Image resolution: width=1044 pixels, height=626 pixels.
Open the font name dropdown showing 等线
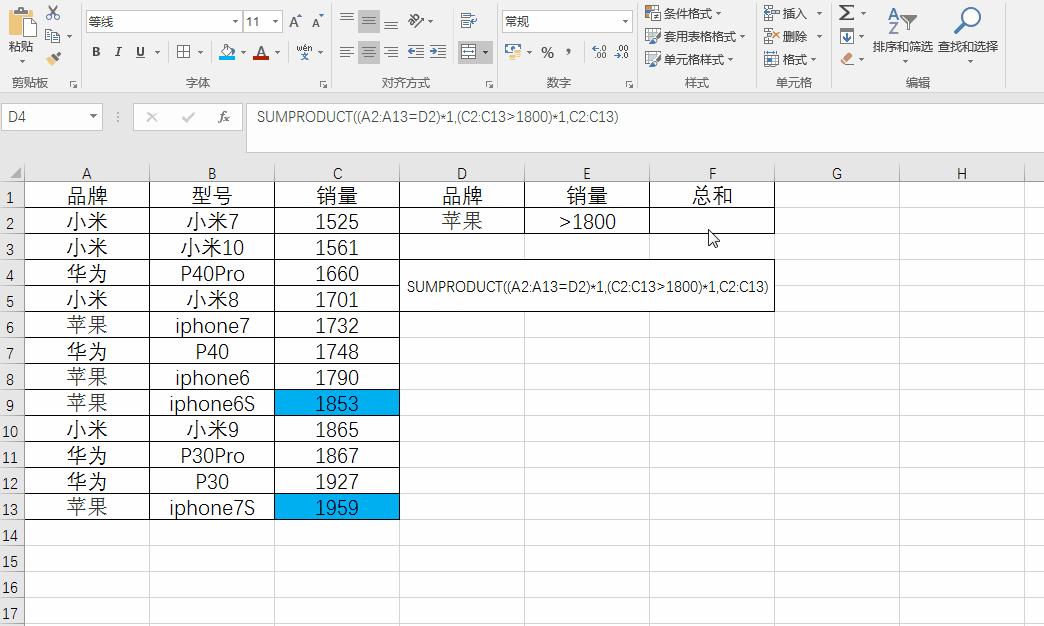coord(160,20)
